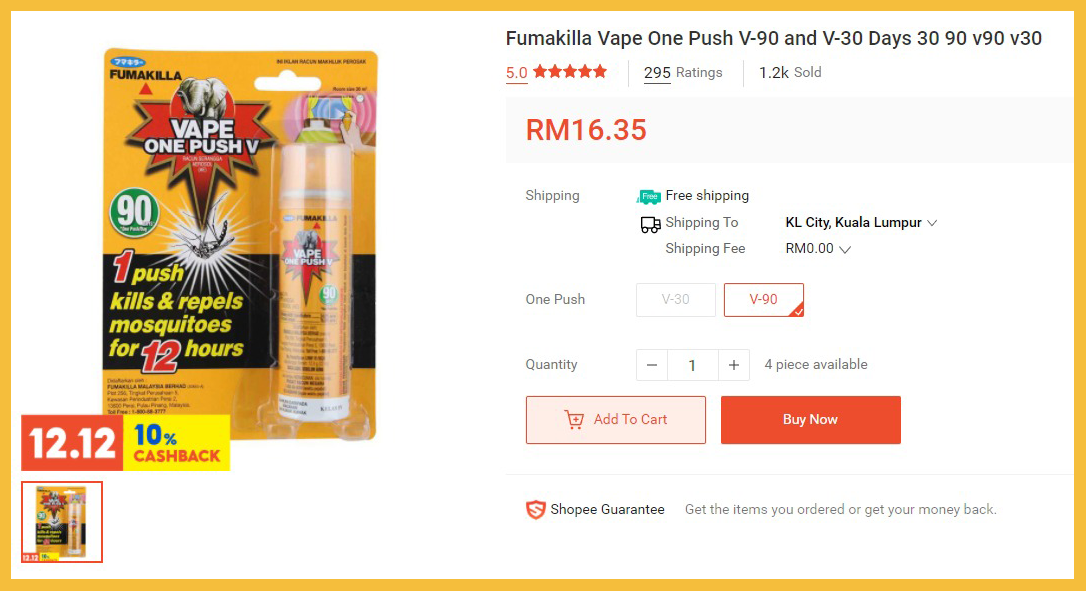Viewport: 1086px width, 591px height.
Task: Click the Buy Now button
Action: 810,420
